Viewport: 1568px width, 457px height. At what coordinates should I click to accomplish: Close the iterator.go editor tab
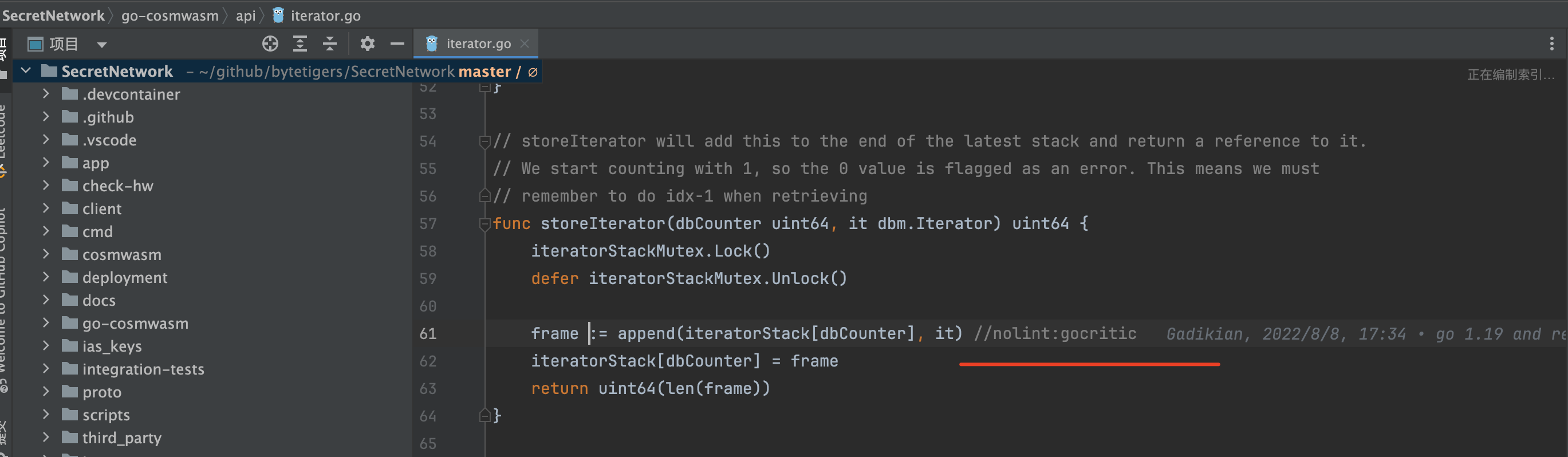tap(525, 44)
